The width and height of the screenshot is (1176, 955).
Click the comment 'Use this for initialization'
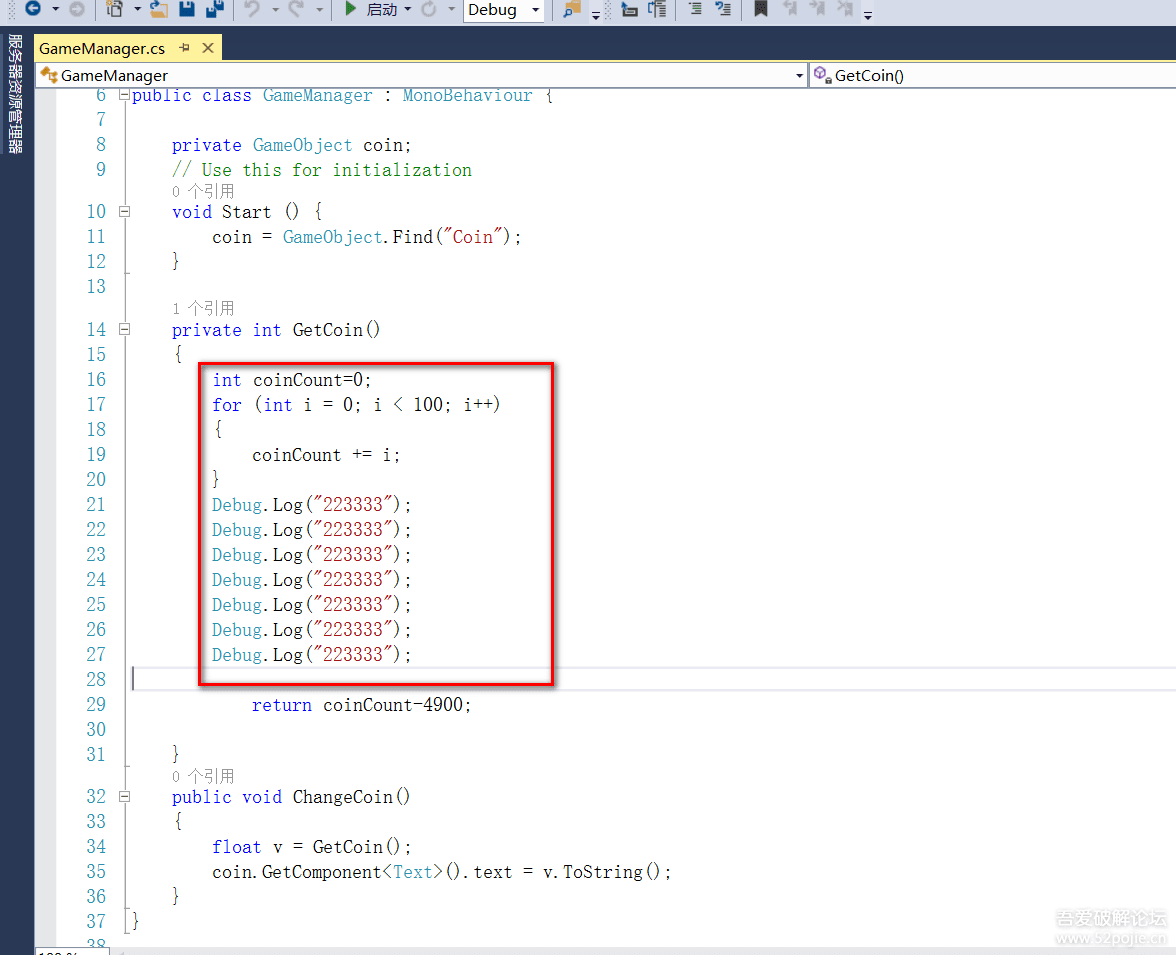click(337, 170)
